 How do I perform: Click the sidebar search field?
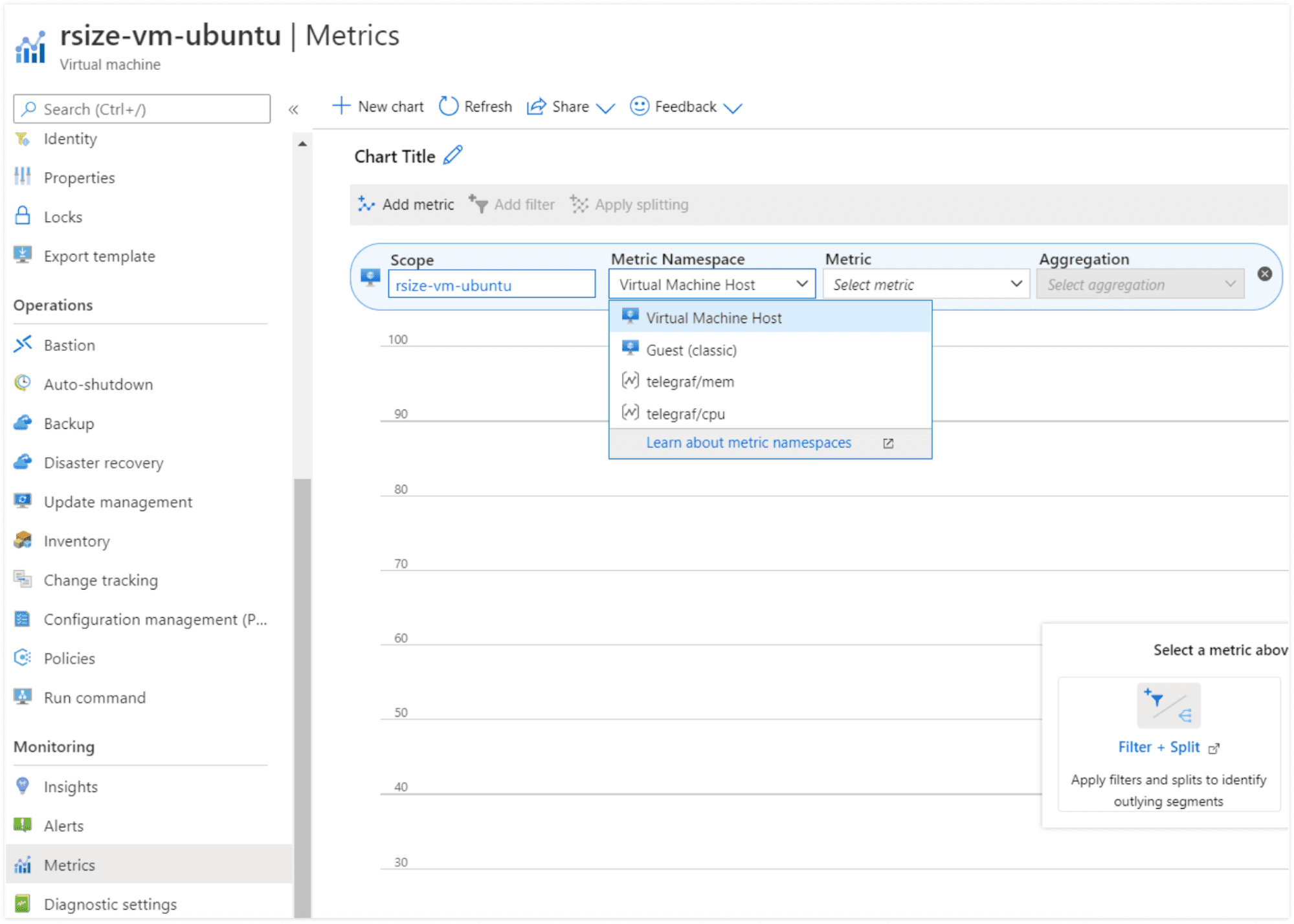click(x=142, y=109)
